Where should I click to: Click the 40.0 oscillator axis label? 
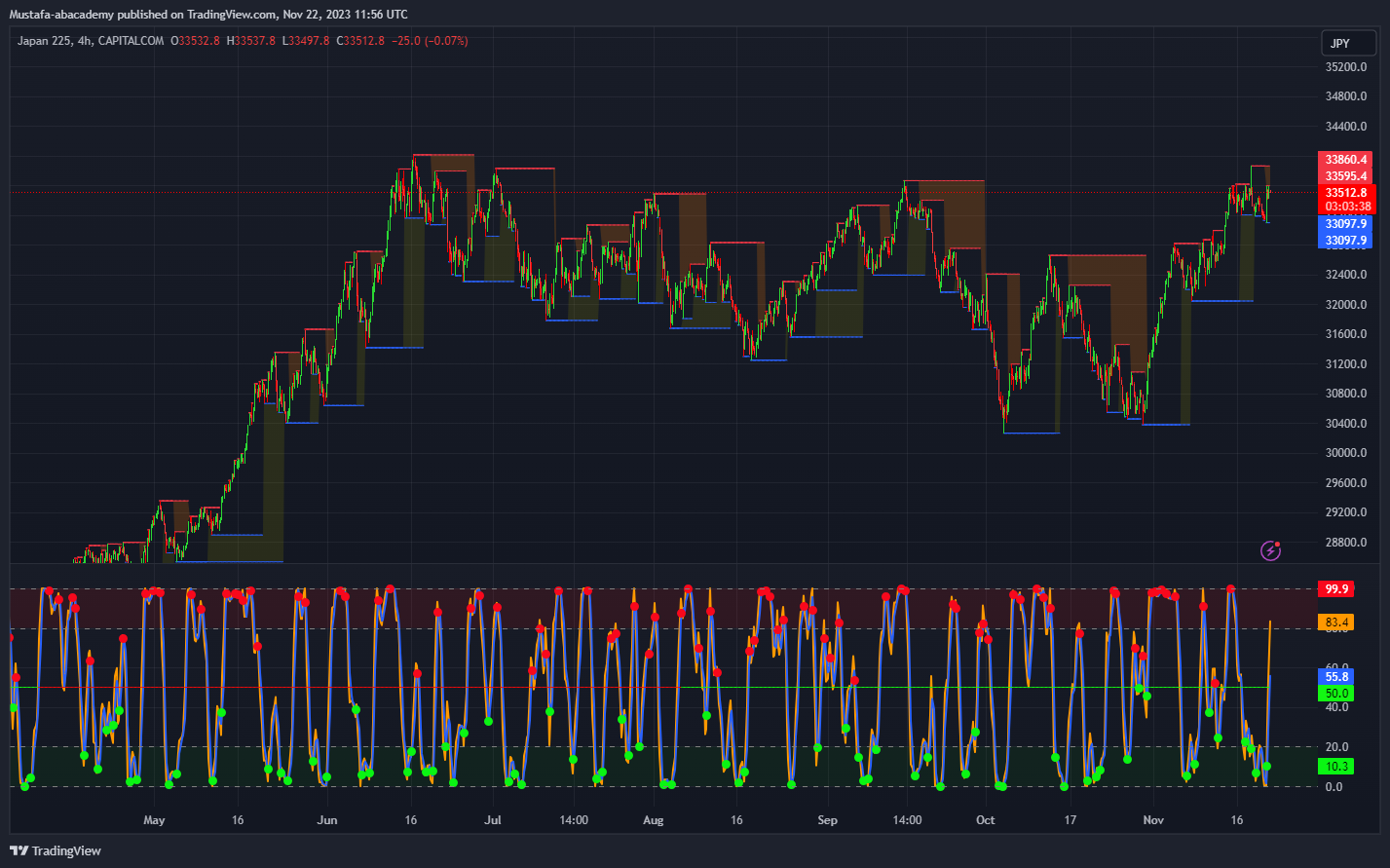[1336, 707]
